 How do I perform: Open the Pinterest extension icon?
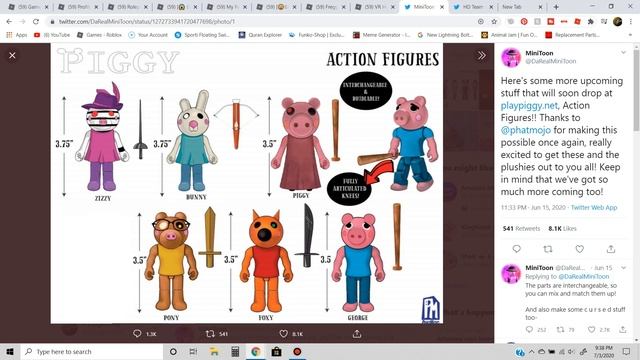(524, 21)
